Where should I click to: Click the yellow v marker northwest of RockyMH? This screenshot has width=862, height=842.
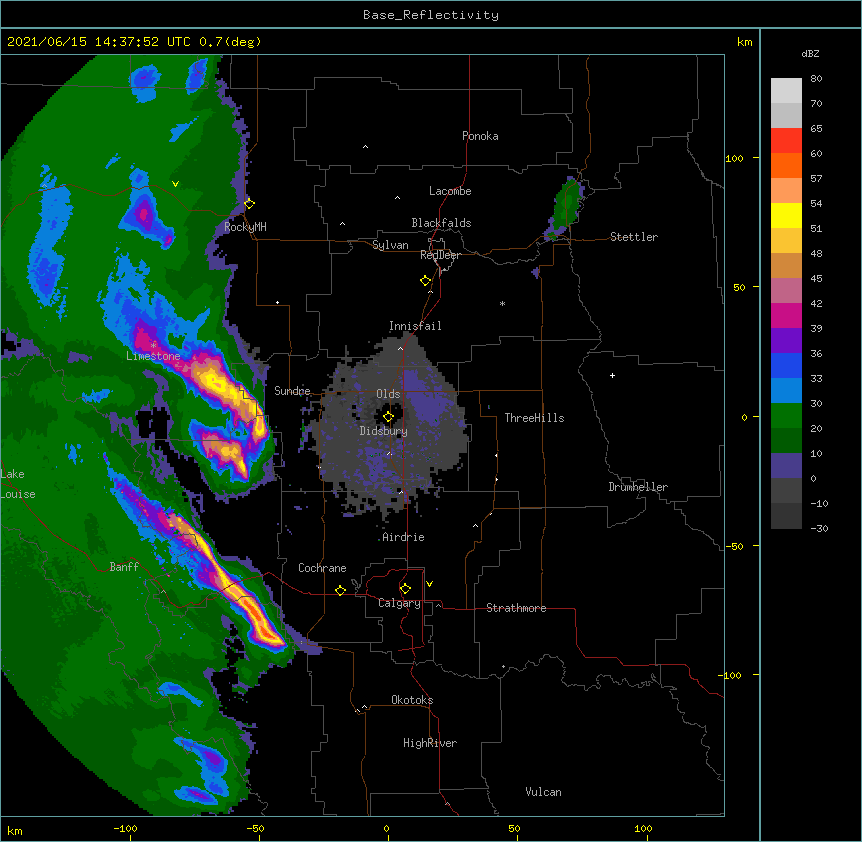(175, 184)
